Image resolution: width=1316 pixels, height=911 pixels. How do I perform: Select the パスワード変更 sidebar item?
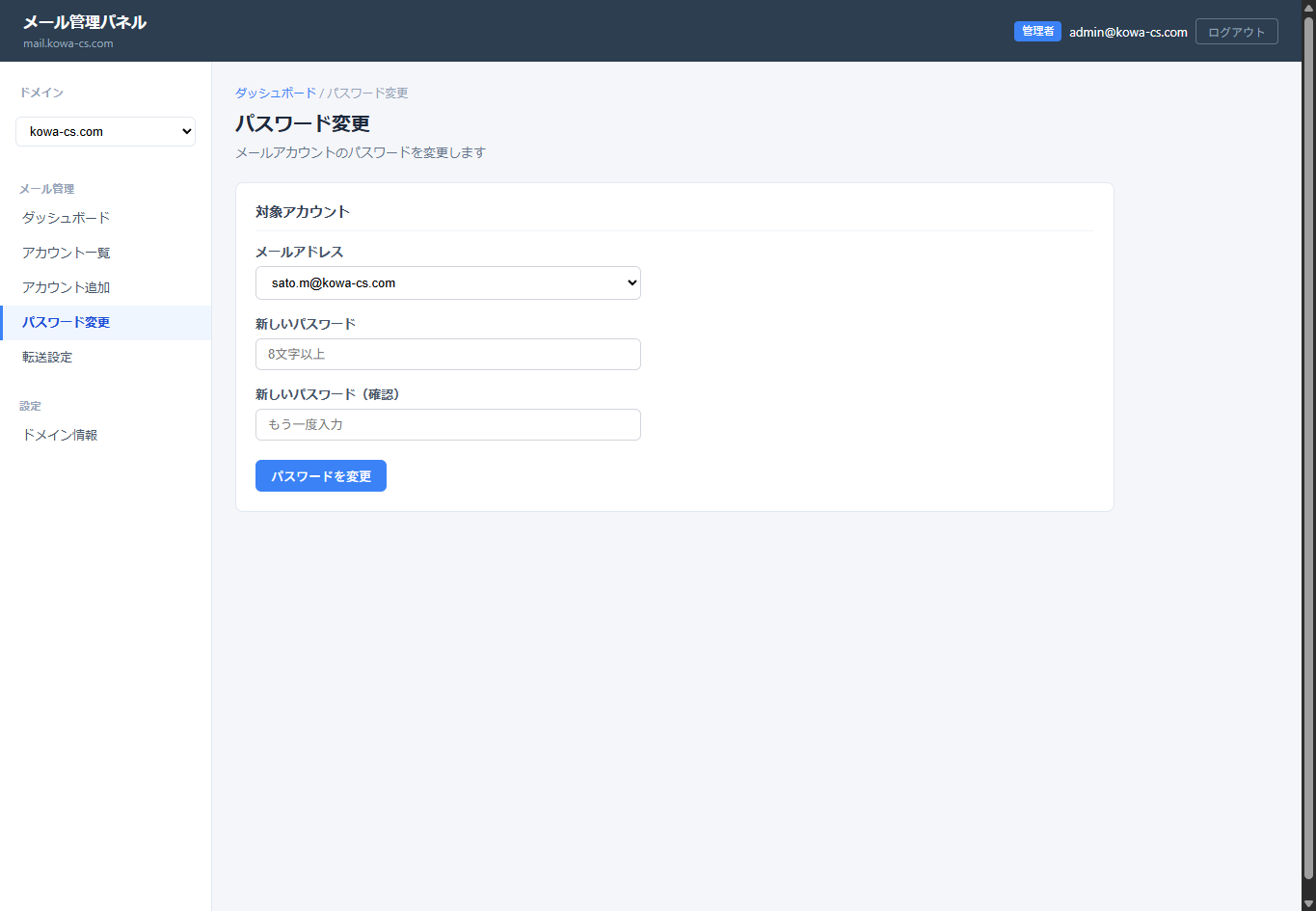pos(67,322)
